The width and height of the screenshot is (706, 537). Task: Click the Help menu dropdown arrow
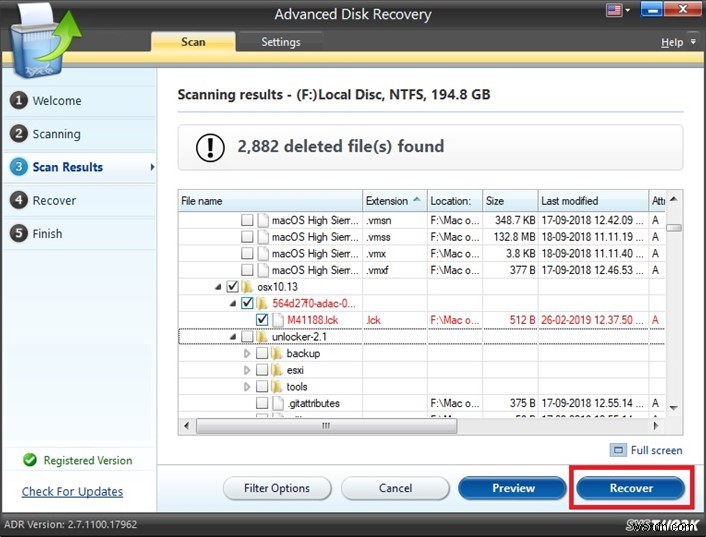(x=693, y=42)
